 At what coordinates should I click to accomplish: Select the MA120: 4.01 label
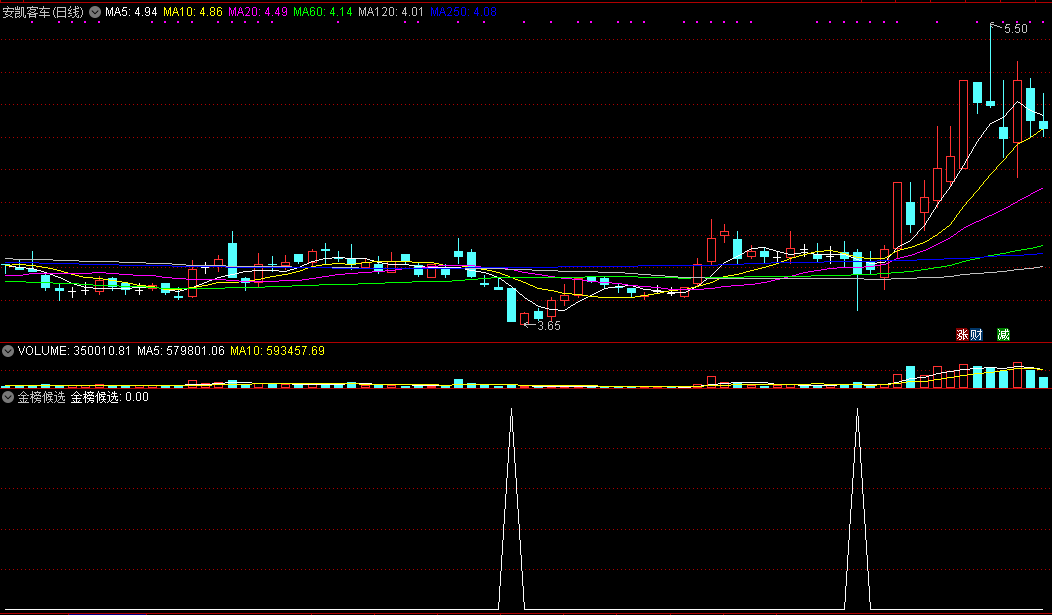click(391, 12)
